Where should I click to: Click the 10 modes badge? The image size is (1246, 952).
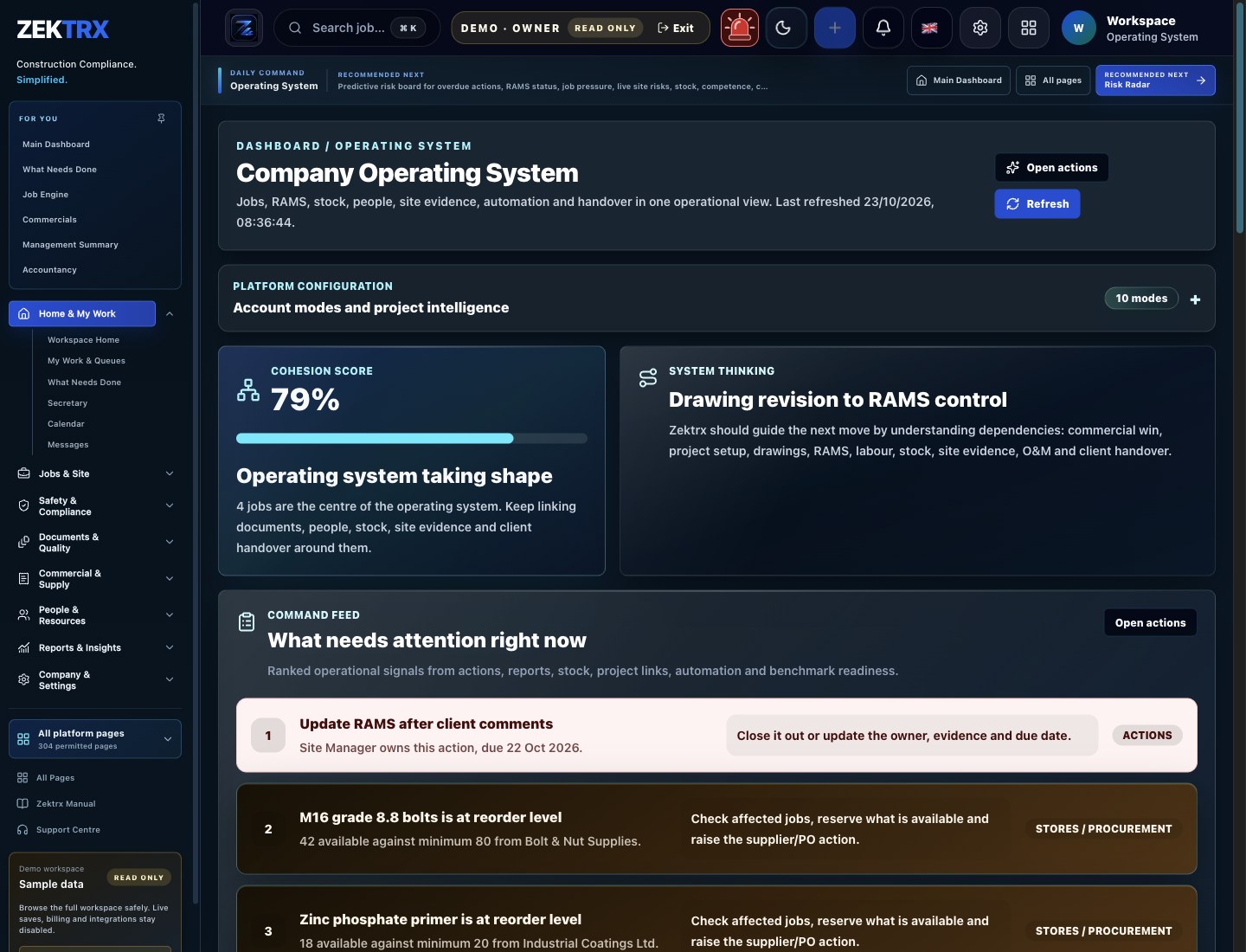[1141, 299]
